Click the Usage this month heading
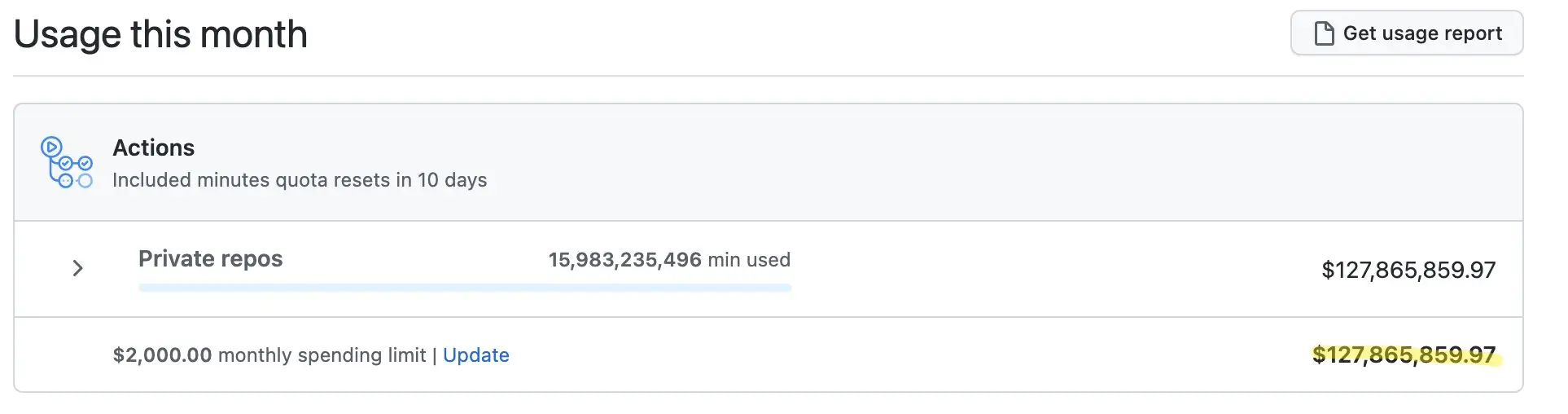Image resolution: width=1568 pixels, height=414 pixels. (x=160, y=34)
